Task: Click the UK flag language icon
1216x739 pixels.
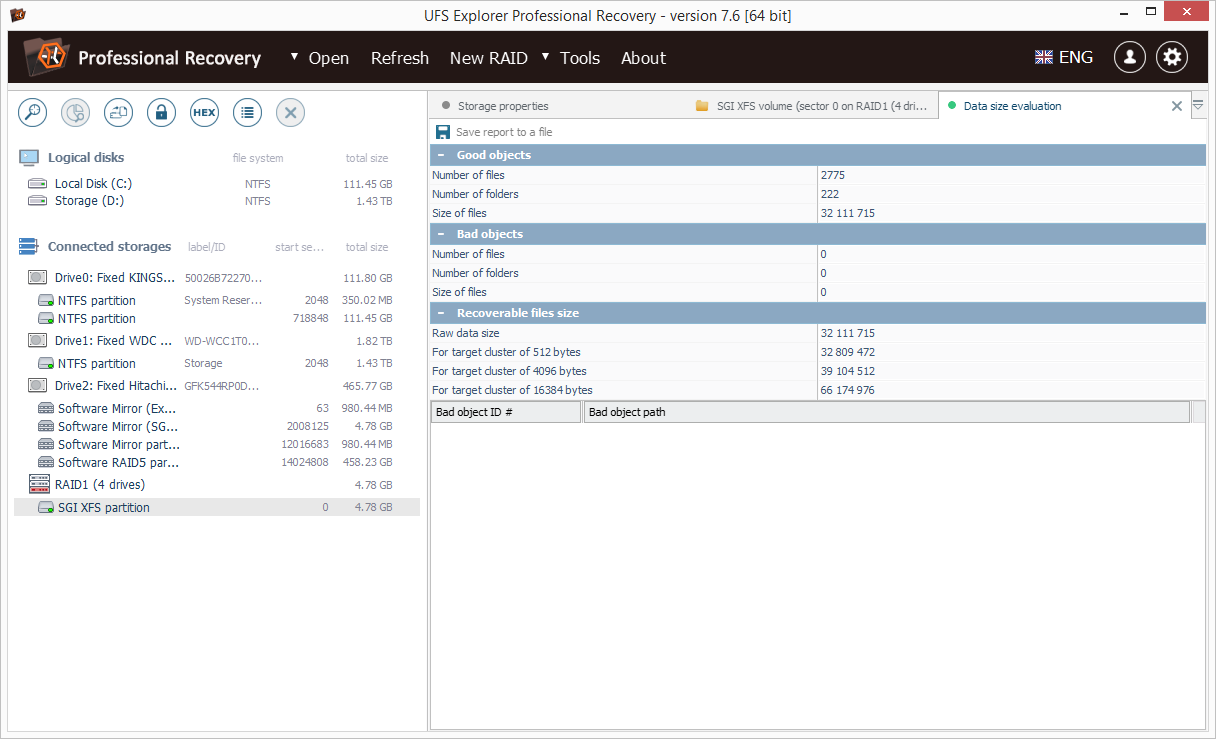Action: (x=1044, y=57)
